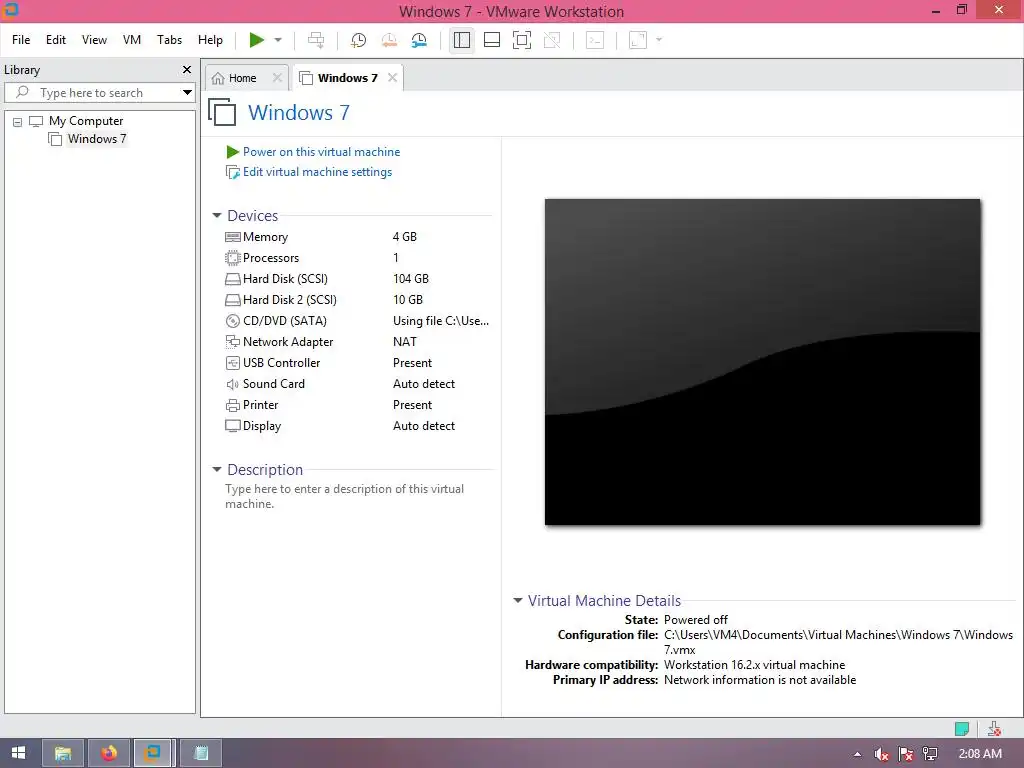Click Send Ctrl+Alt+Del toolbar icon
This screenshot has width=1024, height=768.
click(x=316, y=40)
